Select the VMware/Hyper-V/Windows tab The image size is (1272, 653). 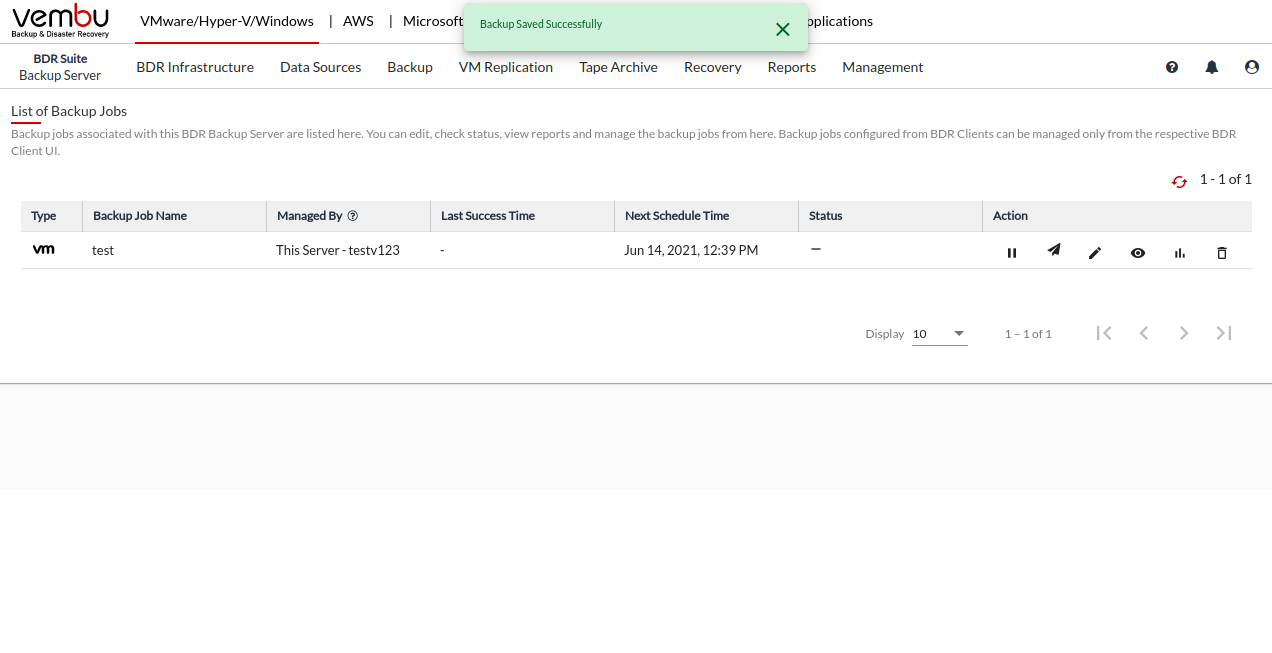click(x=227, y=21)
